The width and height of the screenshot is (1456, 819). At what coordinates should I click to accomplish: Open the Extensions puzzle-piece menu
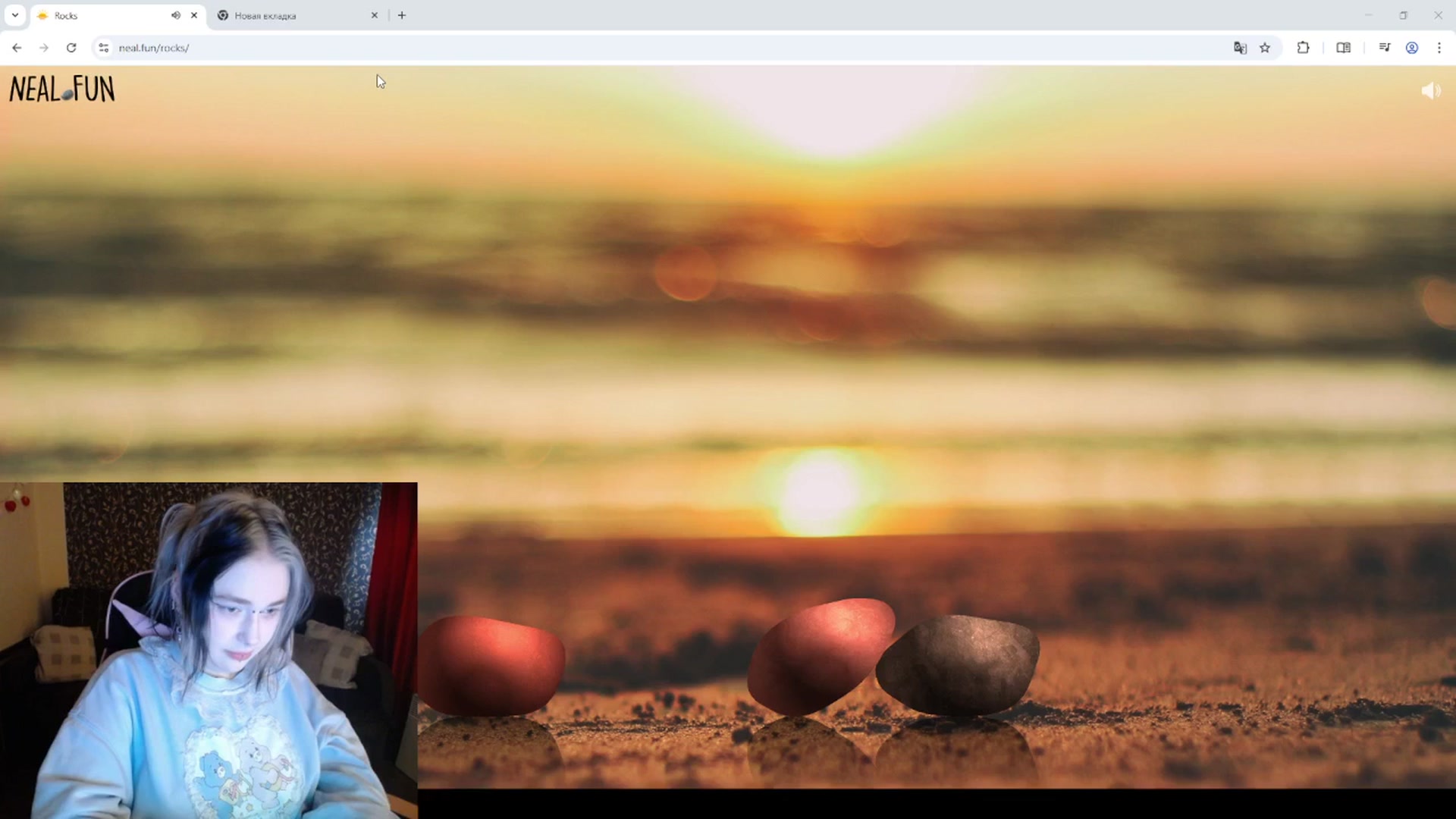(x=1304, y=48)
